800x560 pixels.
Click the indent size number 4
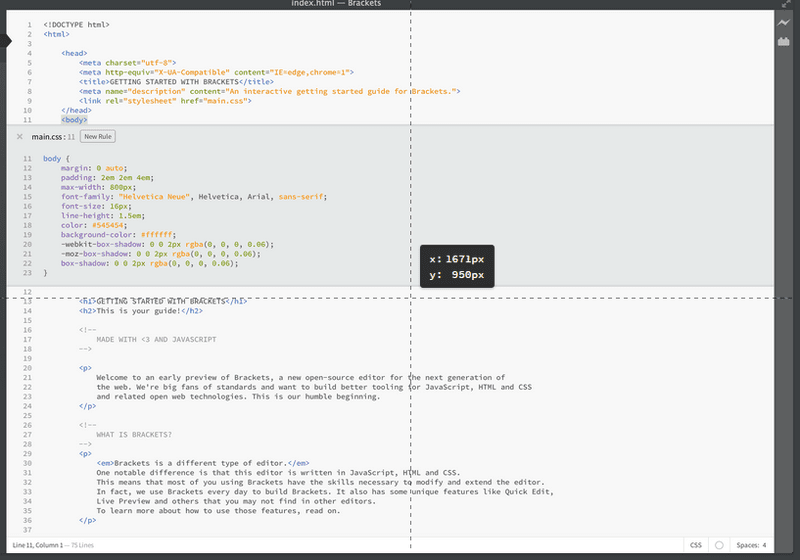pyautogui.click(x=765, y=545)
